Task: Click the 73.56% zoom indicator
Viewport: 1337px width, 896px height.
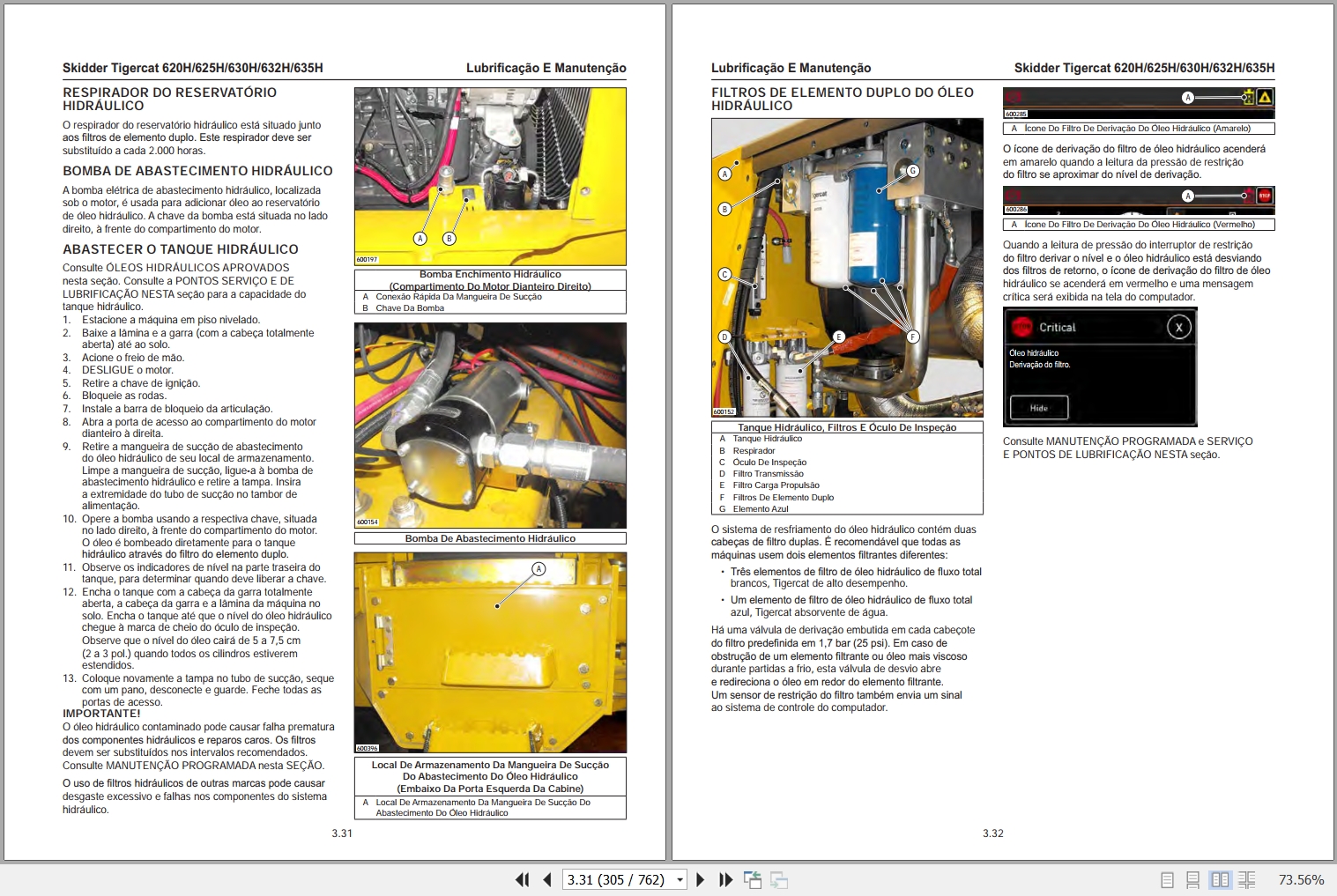Action: pos(1301,879)
